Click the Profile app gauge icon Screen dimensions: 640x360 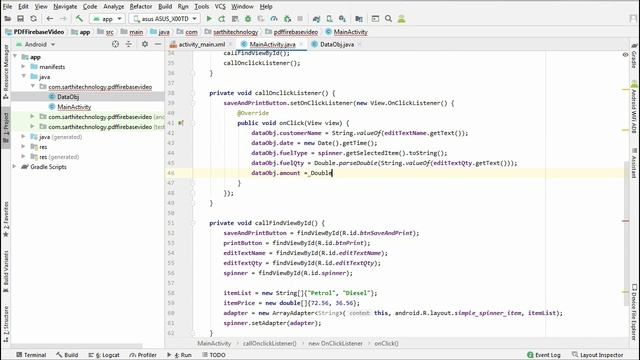click(274, 19)
